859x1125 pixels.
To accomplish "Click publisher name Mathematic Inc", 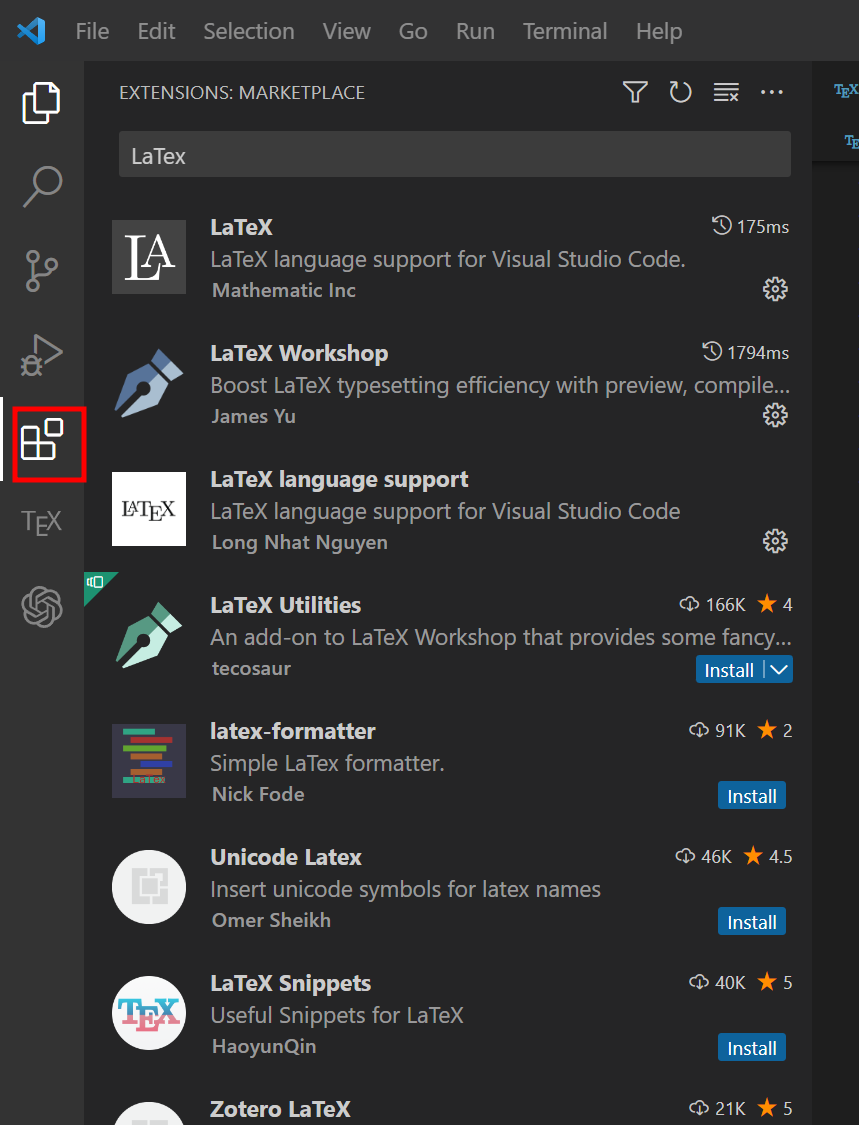I will [284, 290].
